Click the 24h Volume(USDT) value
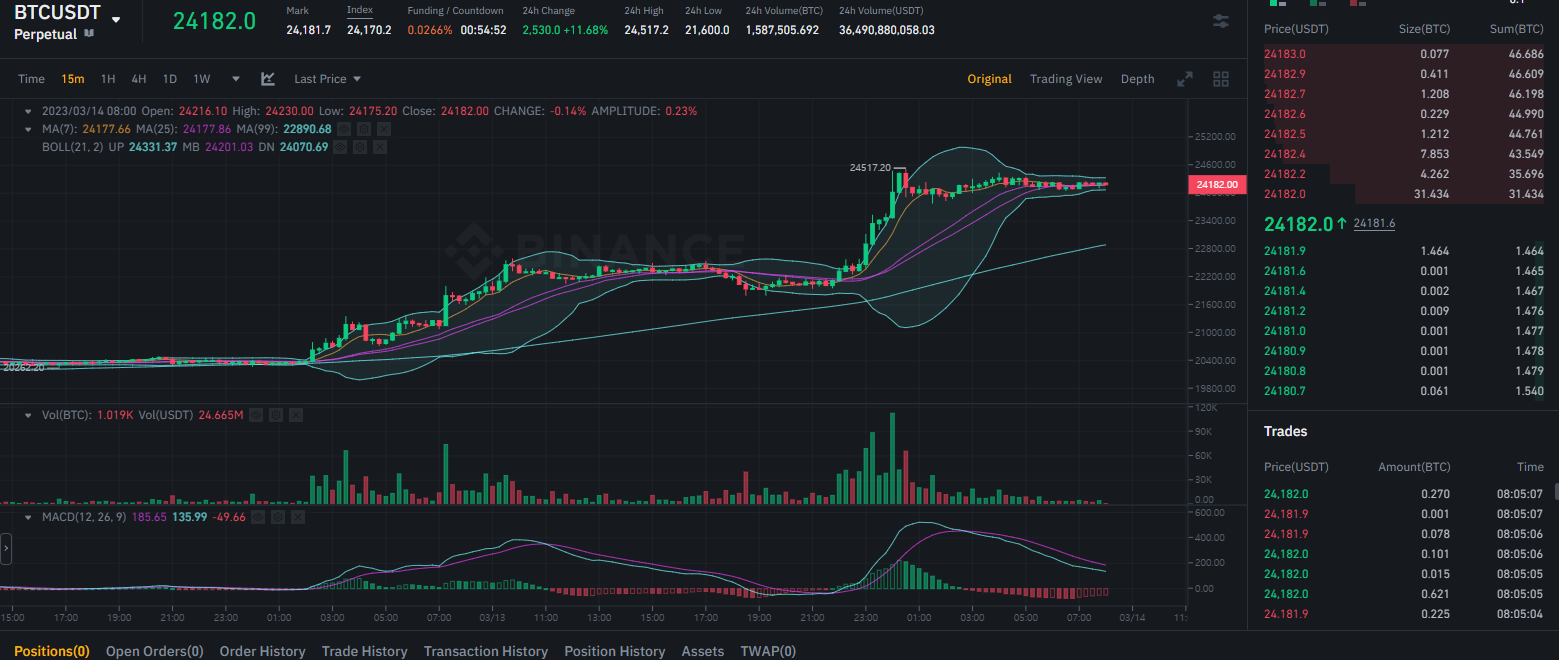Screen dimensions: 1559x660 coord(887,30)
